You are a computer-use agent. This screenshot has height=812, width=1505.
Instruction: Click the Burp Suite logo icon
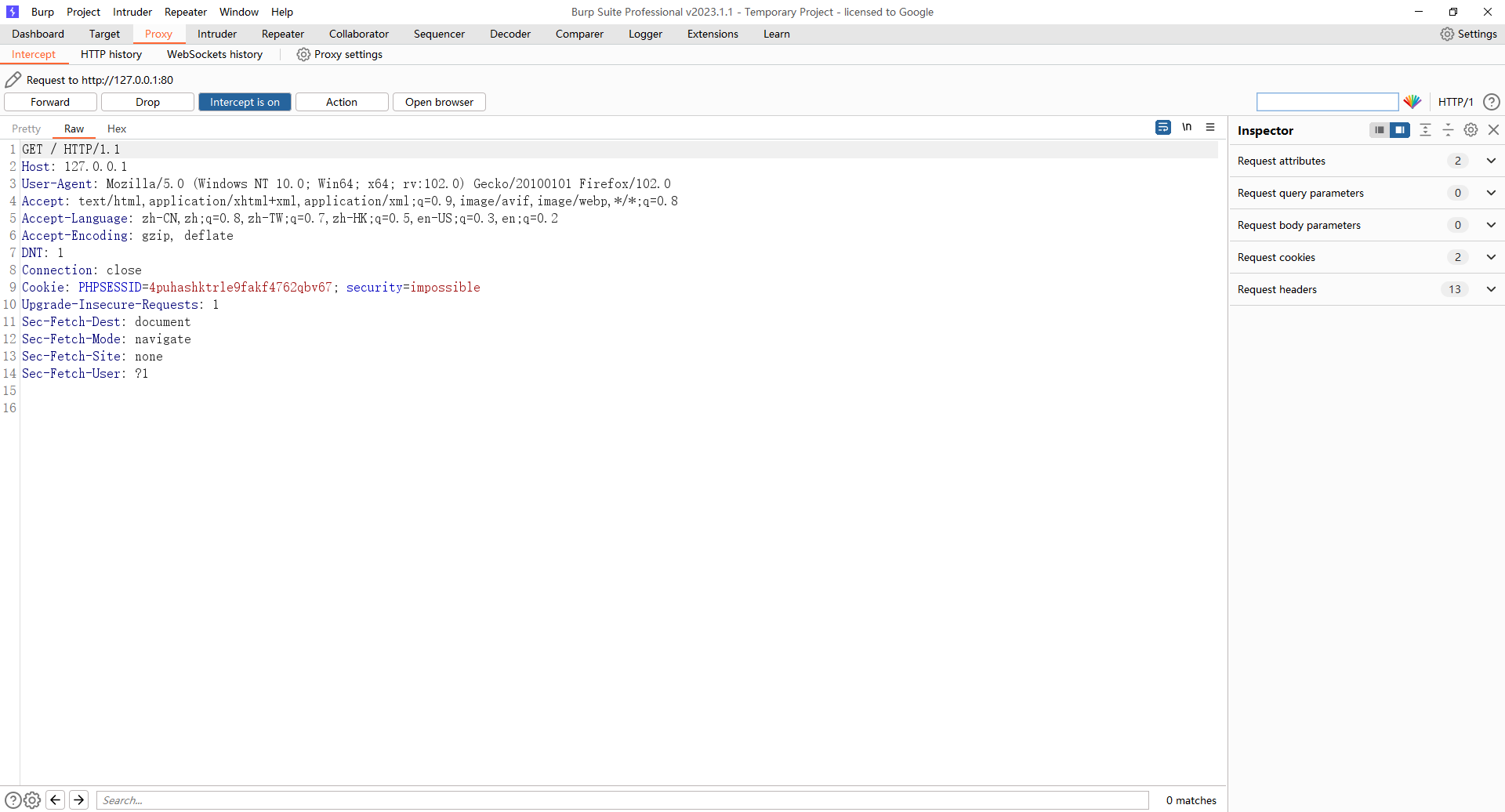[x=13, y=12]
